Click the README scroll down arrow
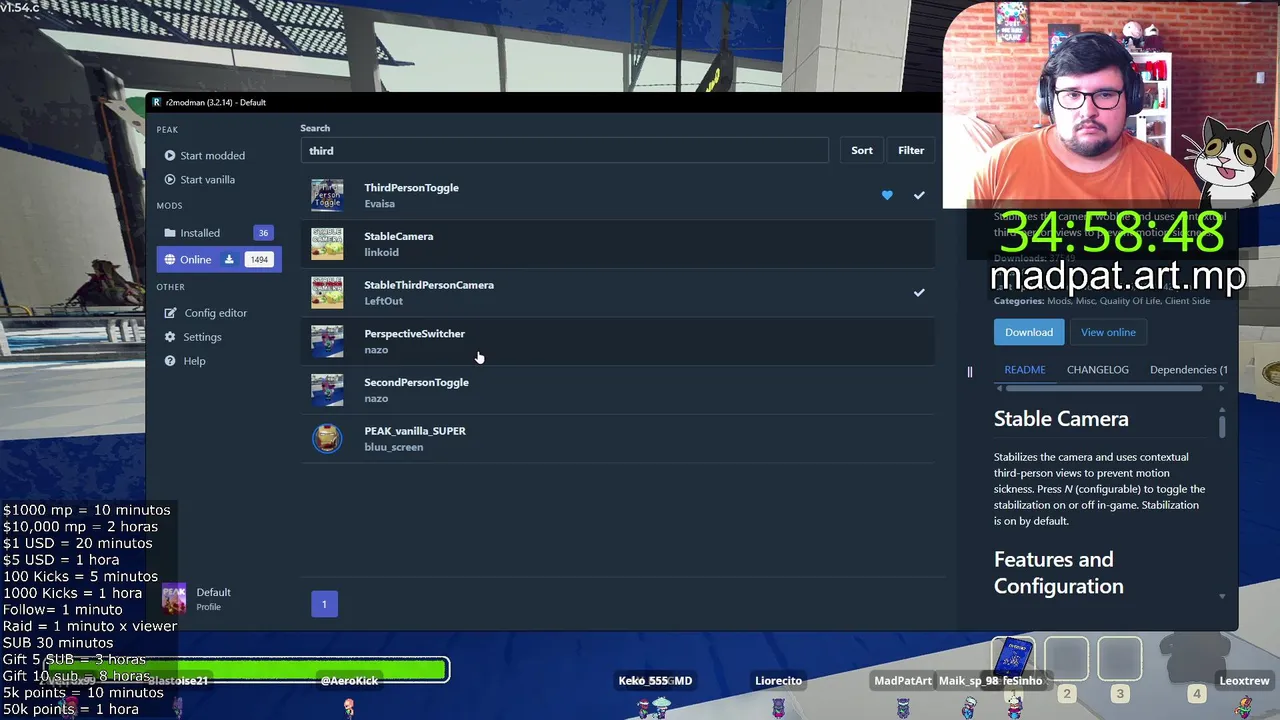The image size is (1280, 720). [x=1222, y=597]
